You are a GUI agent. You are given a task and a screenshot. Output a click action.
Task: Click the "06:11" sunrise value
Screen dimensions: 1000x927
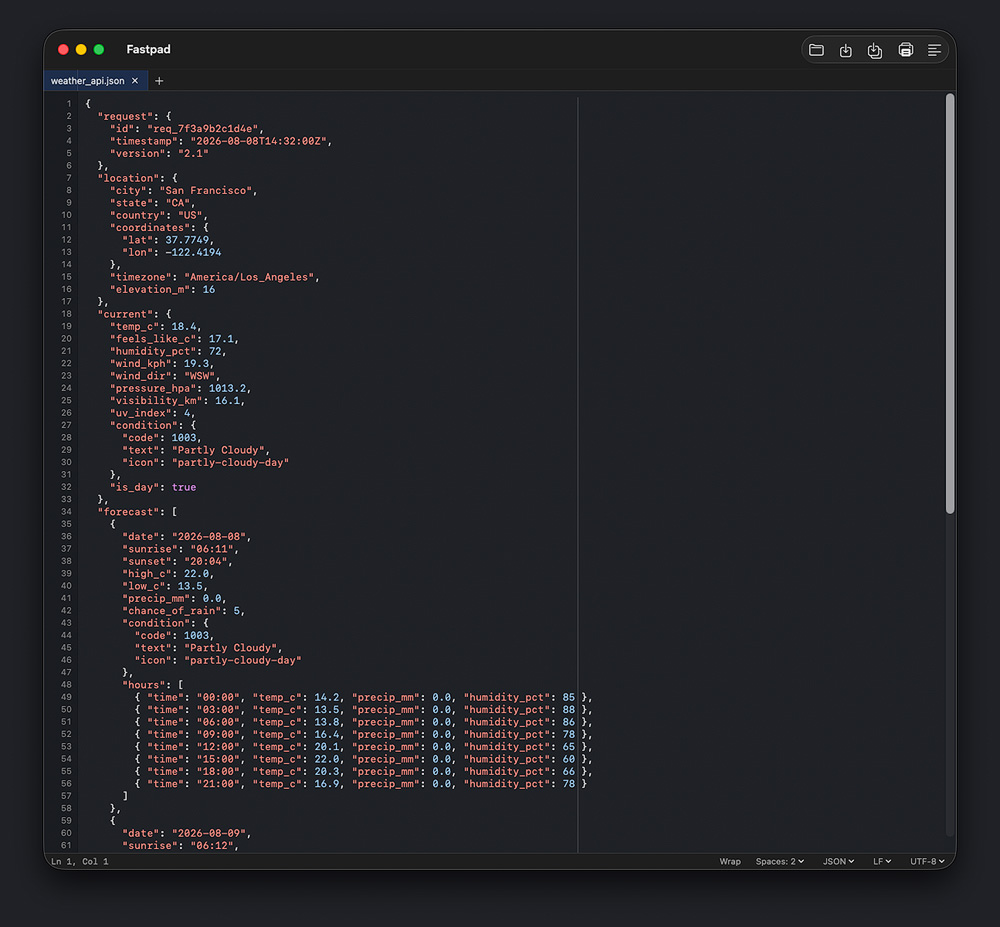pos(212,549)
